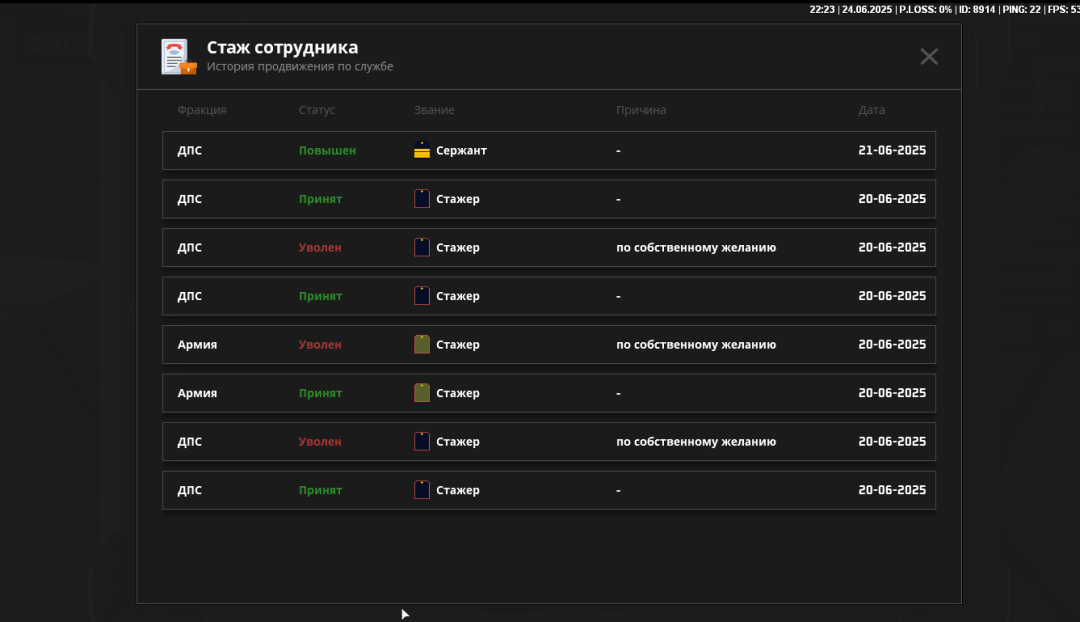The height and width of the screenshot is (622, 1080).
Task: Click Стажер badge in row directly below Сержант
Action: pos(422,199)
